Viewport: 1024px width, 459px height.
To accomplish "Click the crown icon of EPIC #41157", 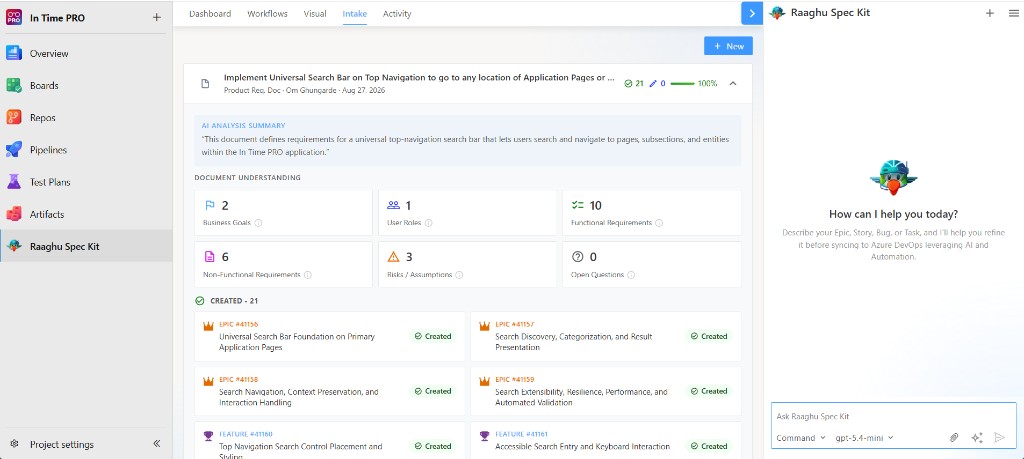I will click(485, 326).
